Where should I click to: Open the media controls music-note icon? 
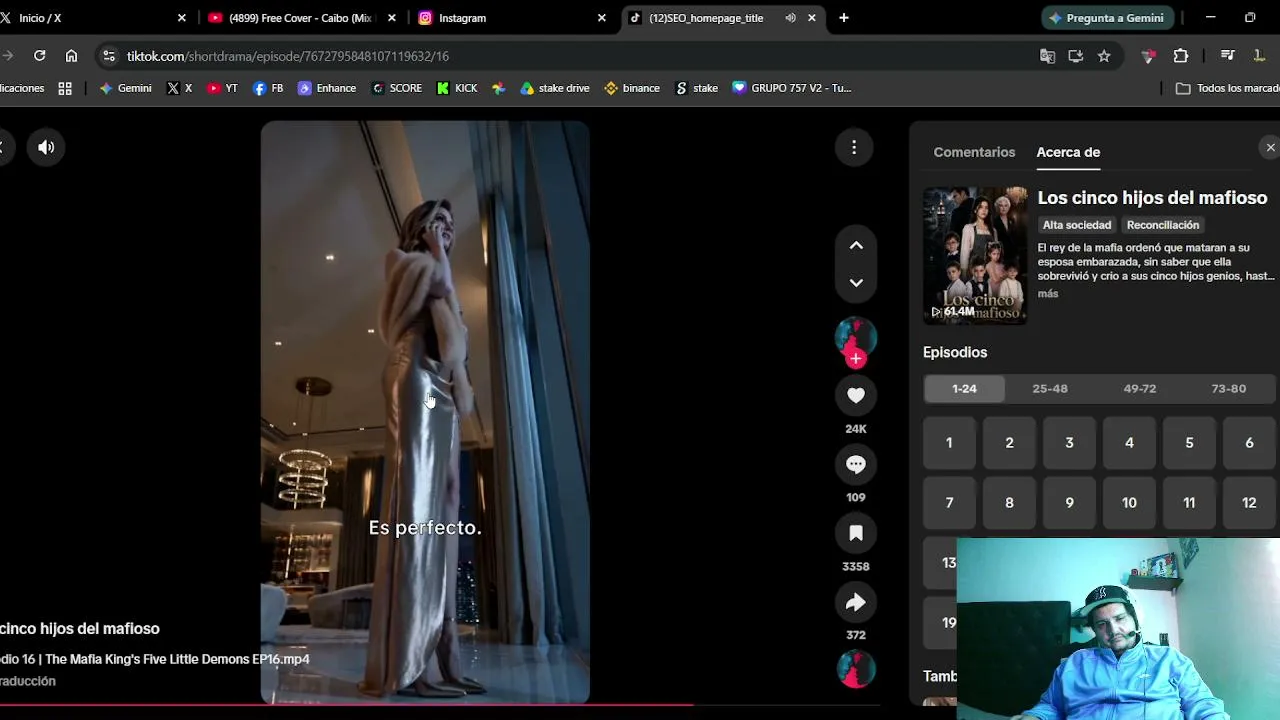1228,56
